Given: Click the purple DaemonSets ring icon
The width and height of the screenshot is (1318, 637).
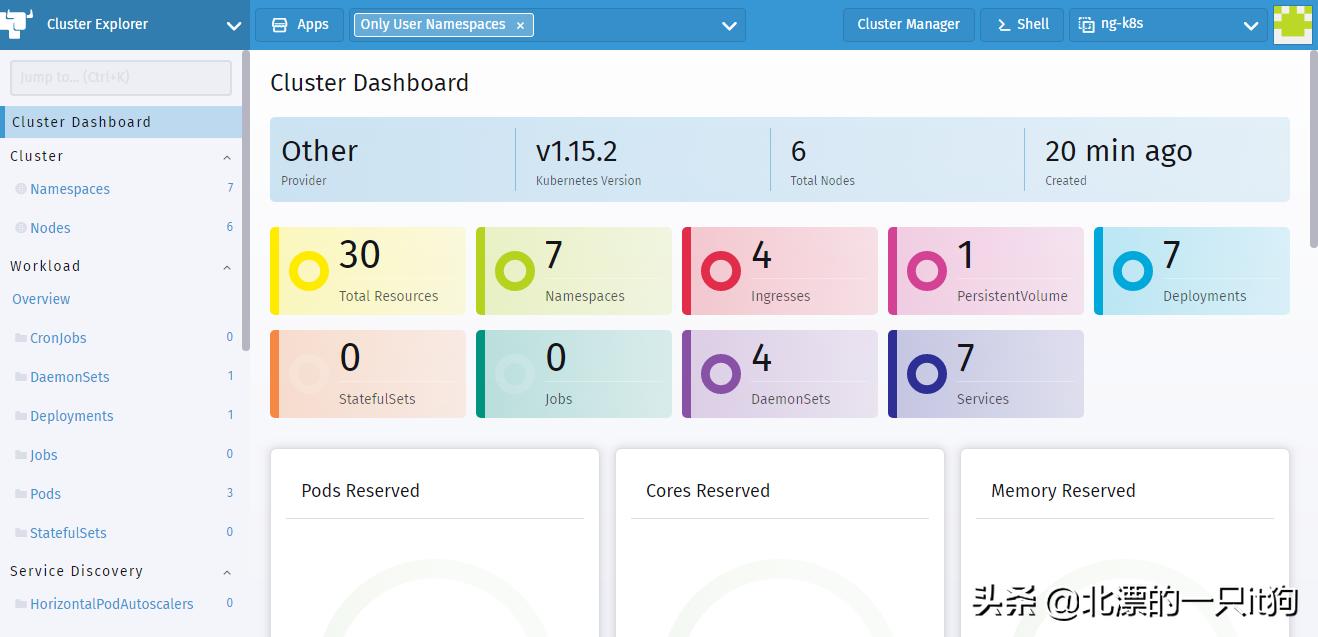Looking at the screenshot, I should coord(720,374).
